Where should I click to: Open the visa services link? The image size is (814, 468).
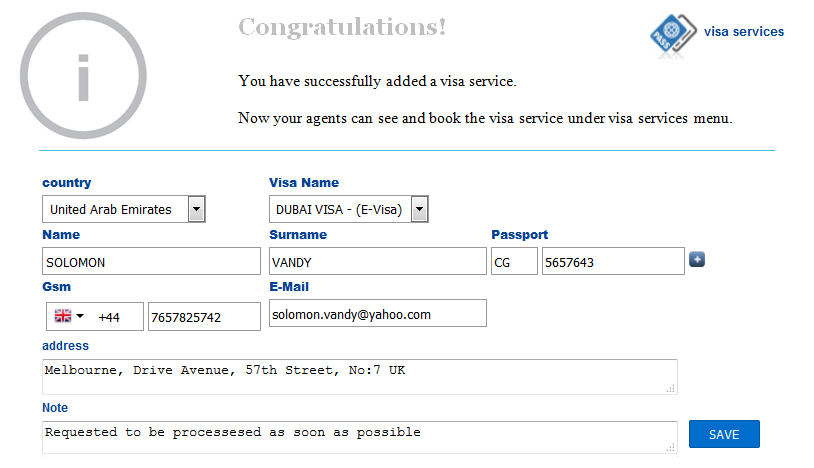click(743, 32)
